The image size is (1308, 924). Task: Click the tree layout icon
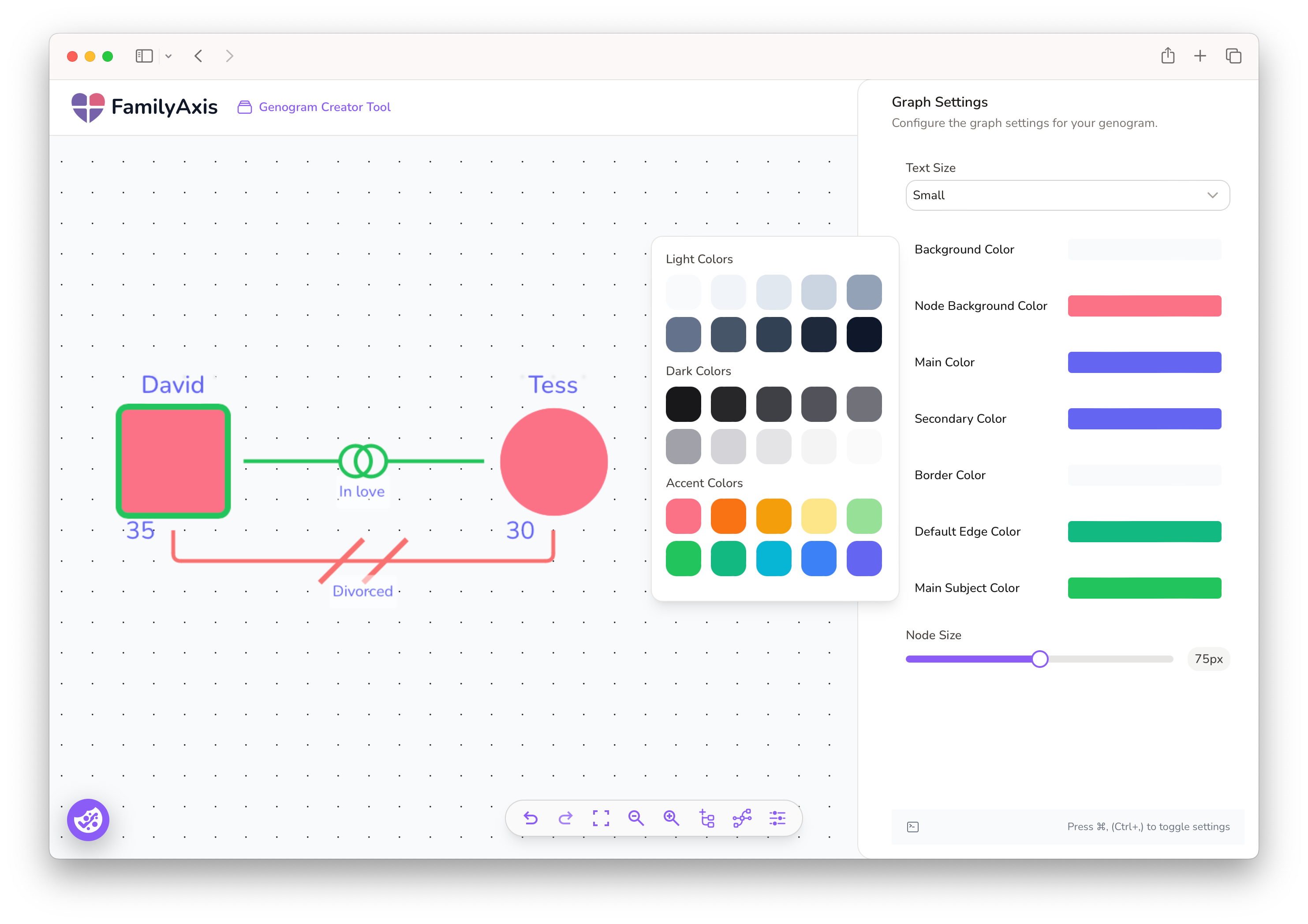(x=706, y=818)
